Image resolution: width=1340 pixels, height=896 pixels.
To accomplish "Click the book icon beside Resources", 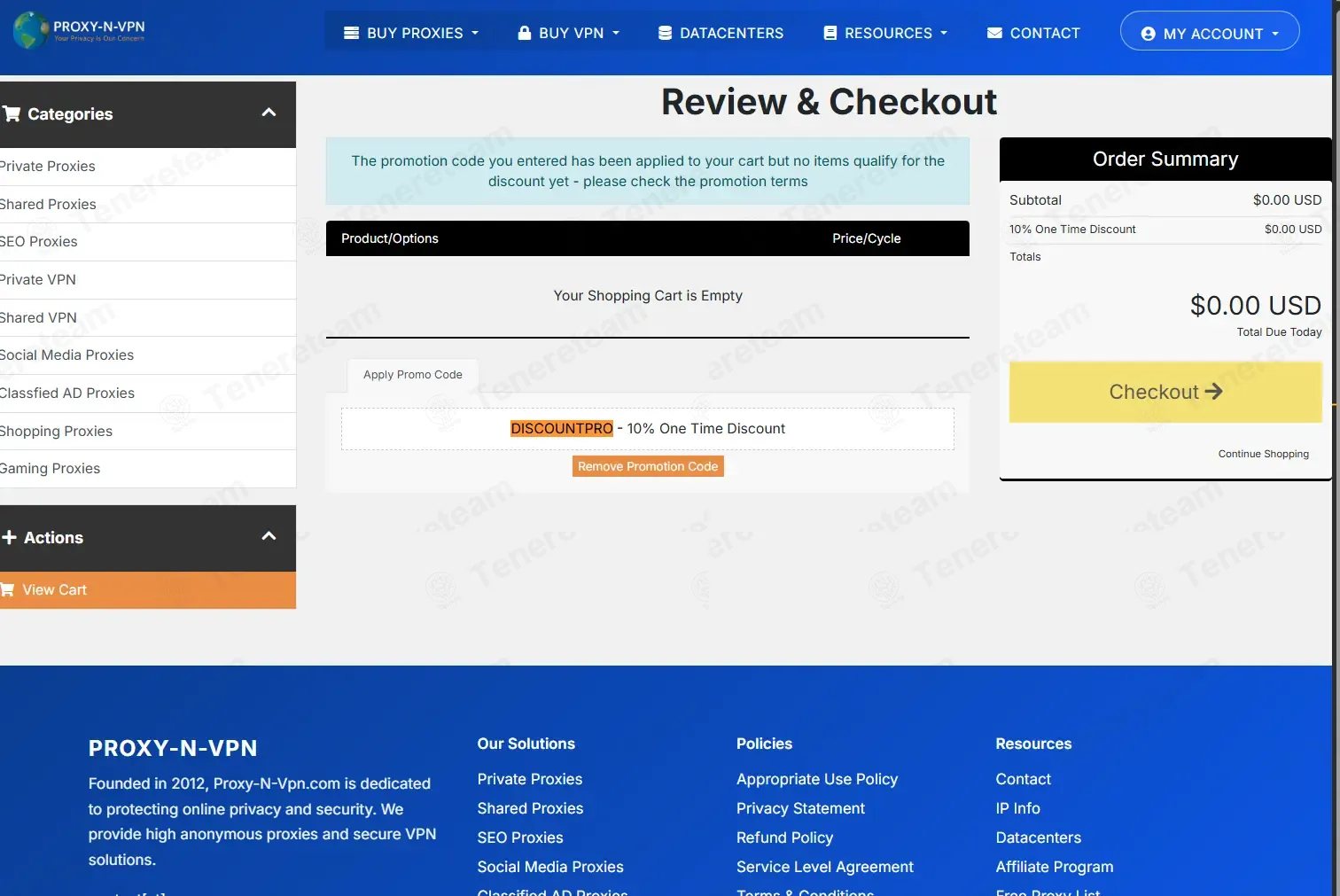I will point(830,33).
